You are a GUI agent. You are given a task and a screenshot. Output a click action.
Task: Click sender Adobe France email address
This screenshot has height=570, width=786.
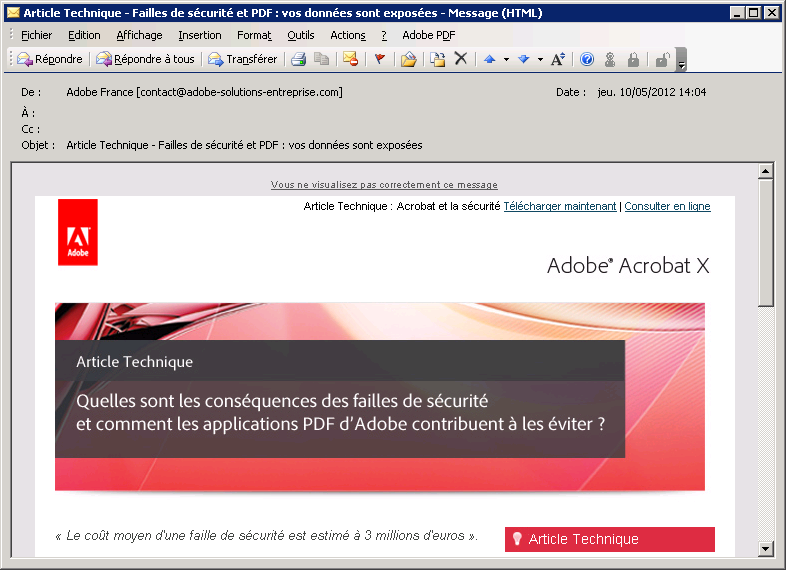point(205,92)
